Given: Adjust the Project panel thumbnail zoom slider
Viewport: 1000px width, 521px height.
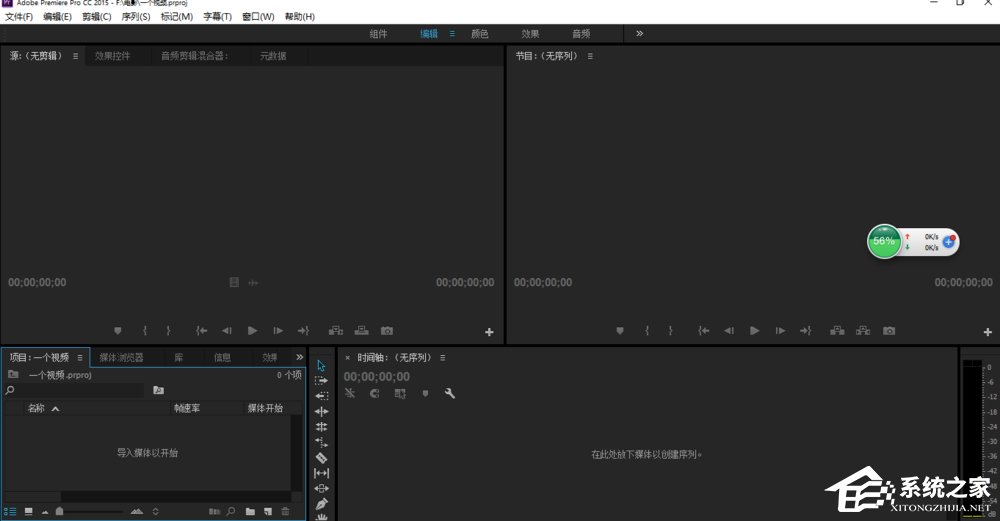Looking at the screenshot, I should point(90,511).
